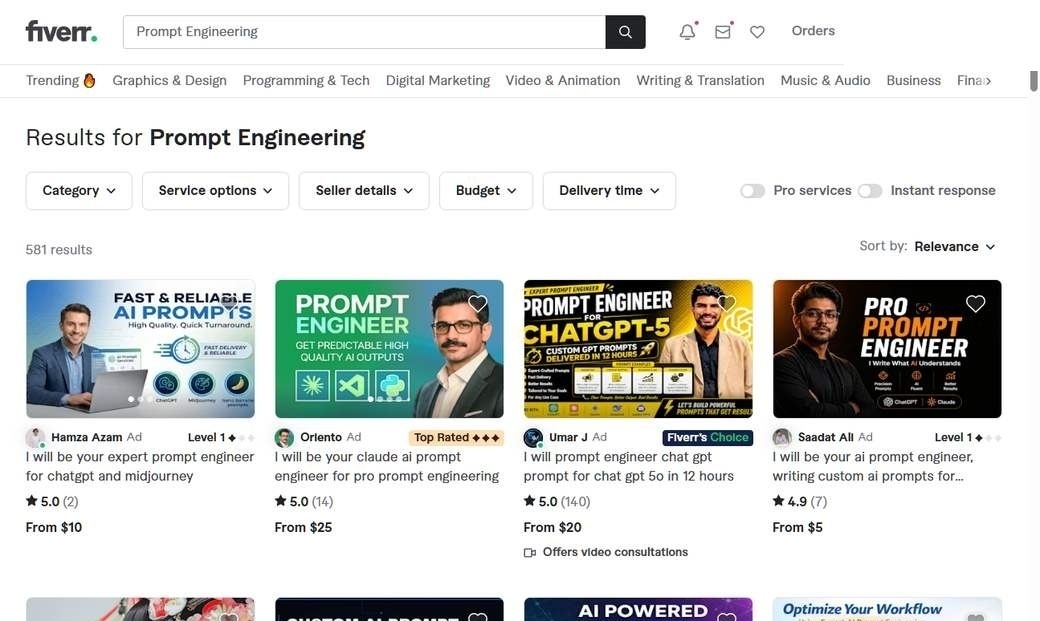Open Hamza Azam seller name

tap(87, 437)
